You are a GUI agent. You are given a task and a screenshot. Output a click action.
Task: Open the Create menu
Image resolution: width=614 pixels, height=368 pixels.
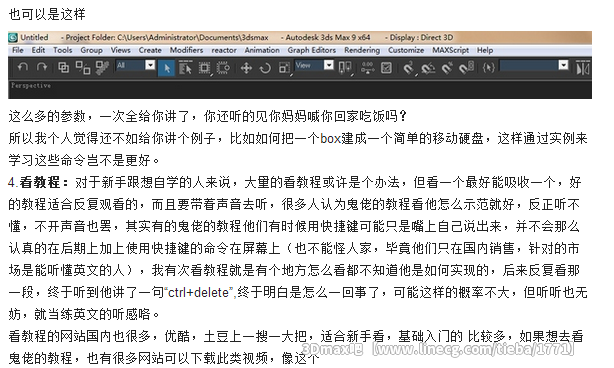(150, 50)
